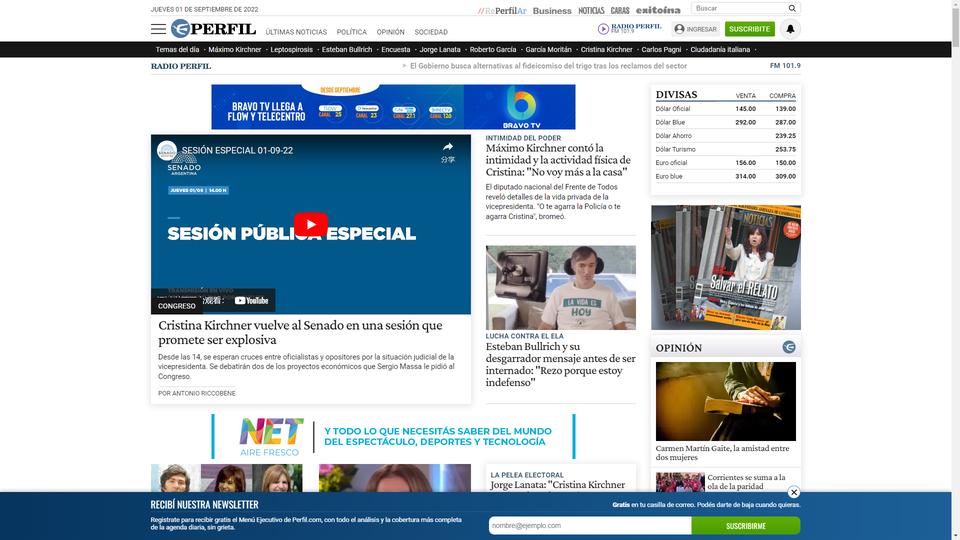Select Leptospirosis topic

coord(291,50)
